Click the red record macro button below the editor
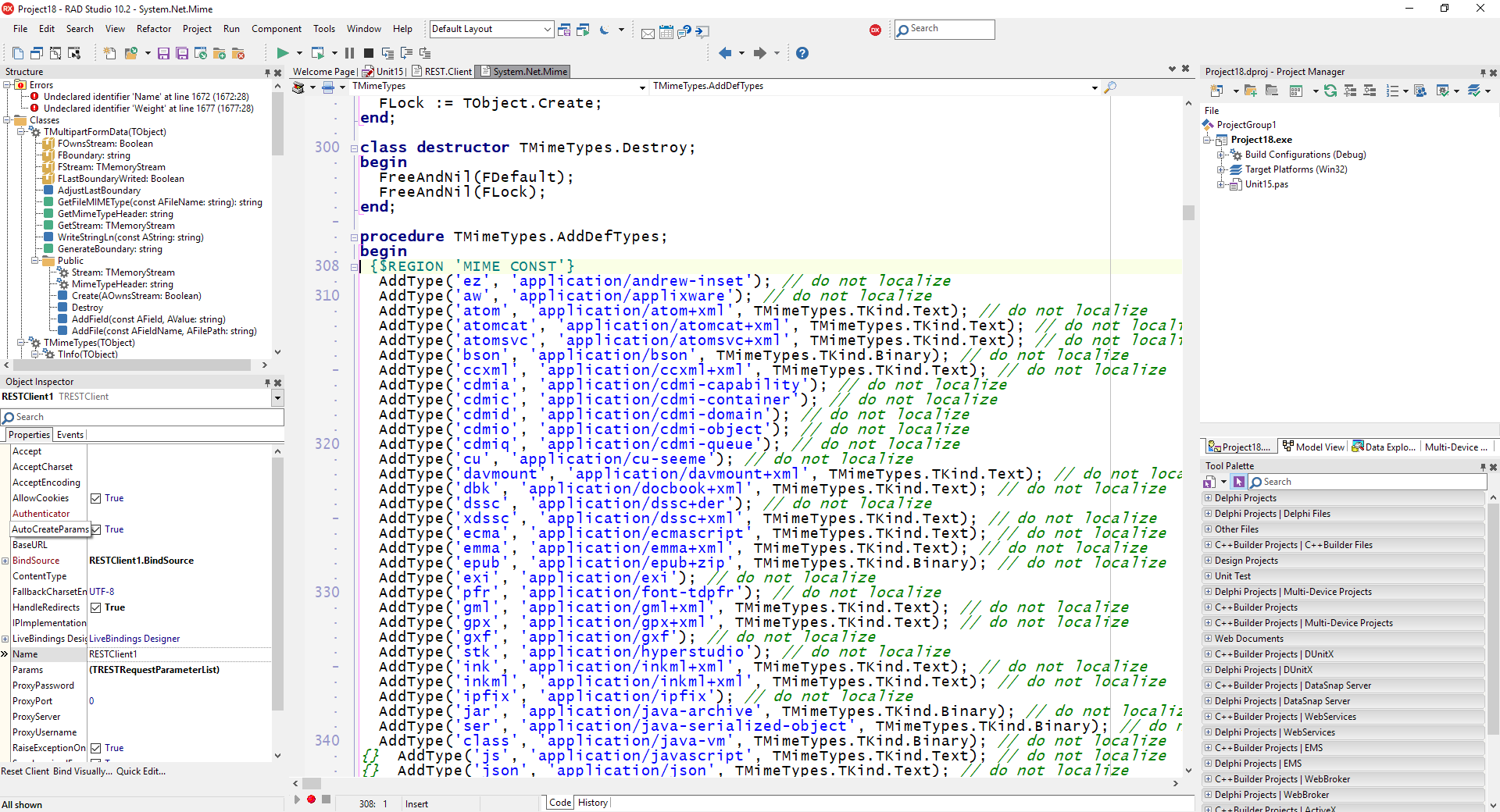 pyautogui.click(x=311, y=800)
